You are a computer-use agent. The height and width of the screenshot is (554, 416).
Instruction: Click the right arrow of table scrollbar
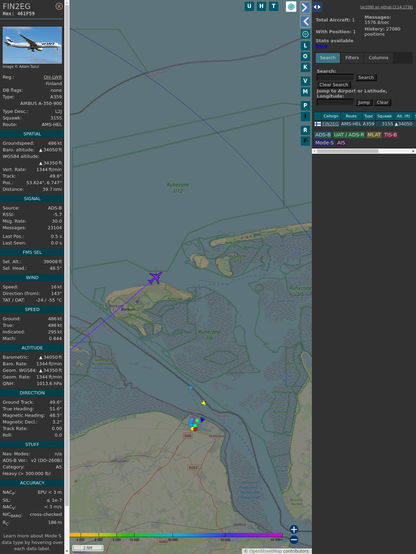coord(413,151)
